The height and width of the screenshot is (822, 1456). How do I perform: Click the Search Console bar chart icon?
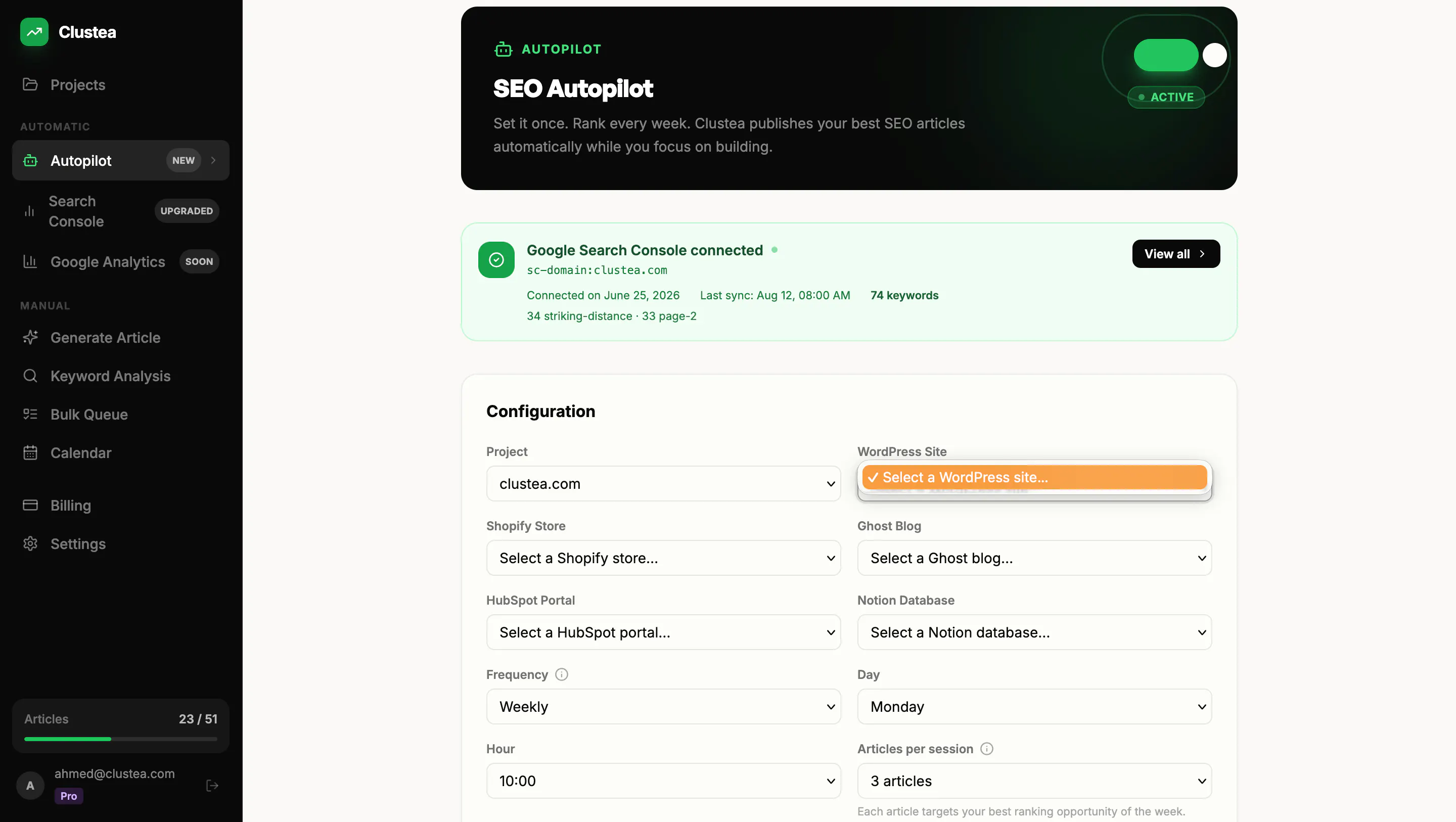pos(29,211)
